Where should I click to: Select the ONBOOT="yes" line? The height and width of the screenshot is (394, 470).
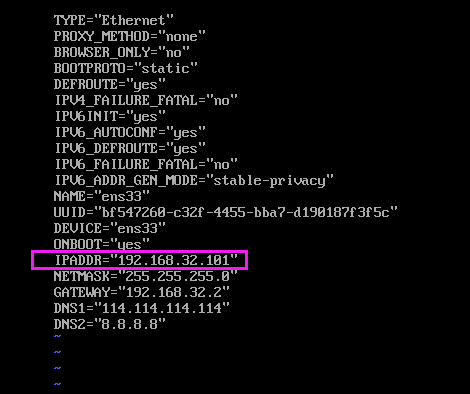coord(102,244)
